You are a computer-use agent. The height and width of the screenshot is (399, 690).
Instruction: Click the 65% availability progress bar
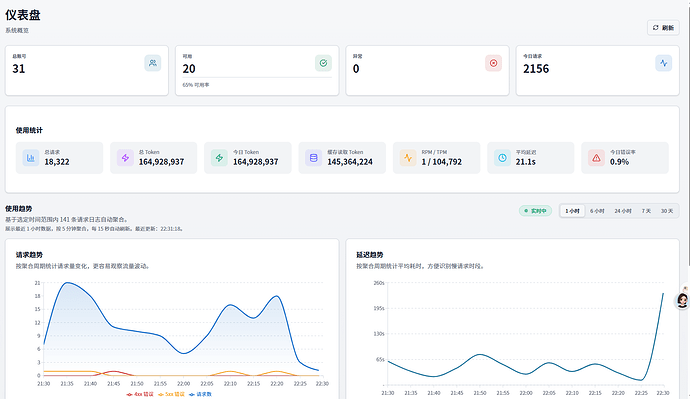click(257, 77)
